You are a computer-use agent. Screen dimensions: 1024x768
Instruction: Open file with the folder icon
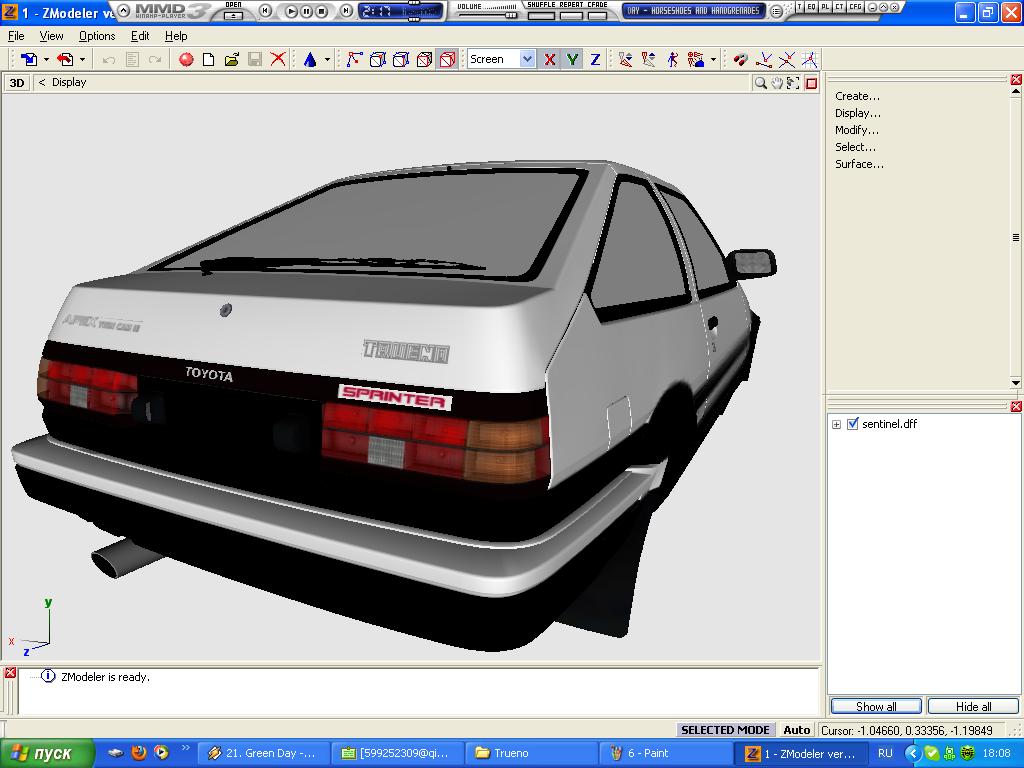(231, 60)
